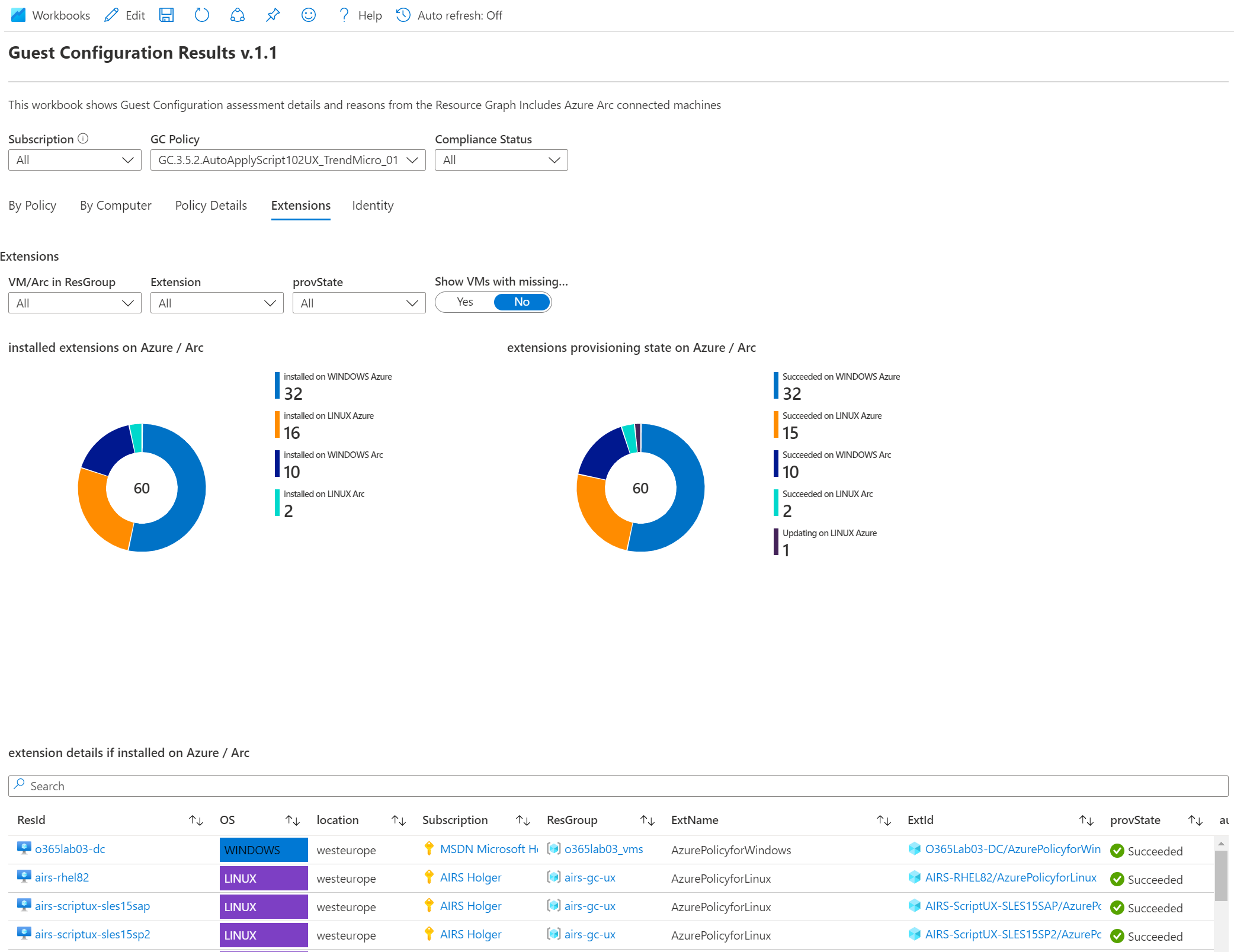Open the airs-scriptux-sles15sp2 link
Image resolution: width=1234 pixels, height=952 pixels.
[x=92, y=934]
